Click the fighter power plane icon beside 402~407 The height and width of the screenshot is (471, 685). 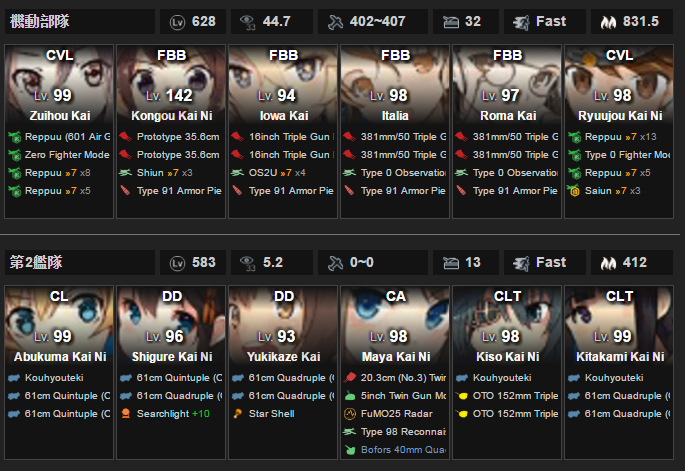point(336,22)
